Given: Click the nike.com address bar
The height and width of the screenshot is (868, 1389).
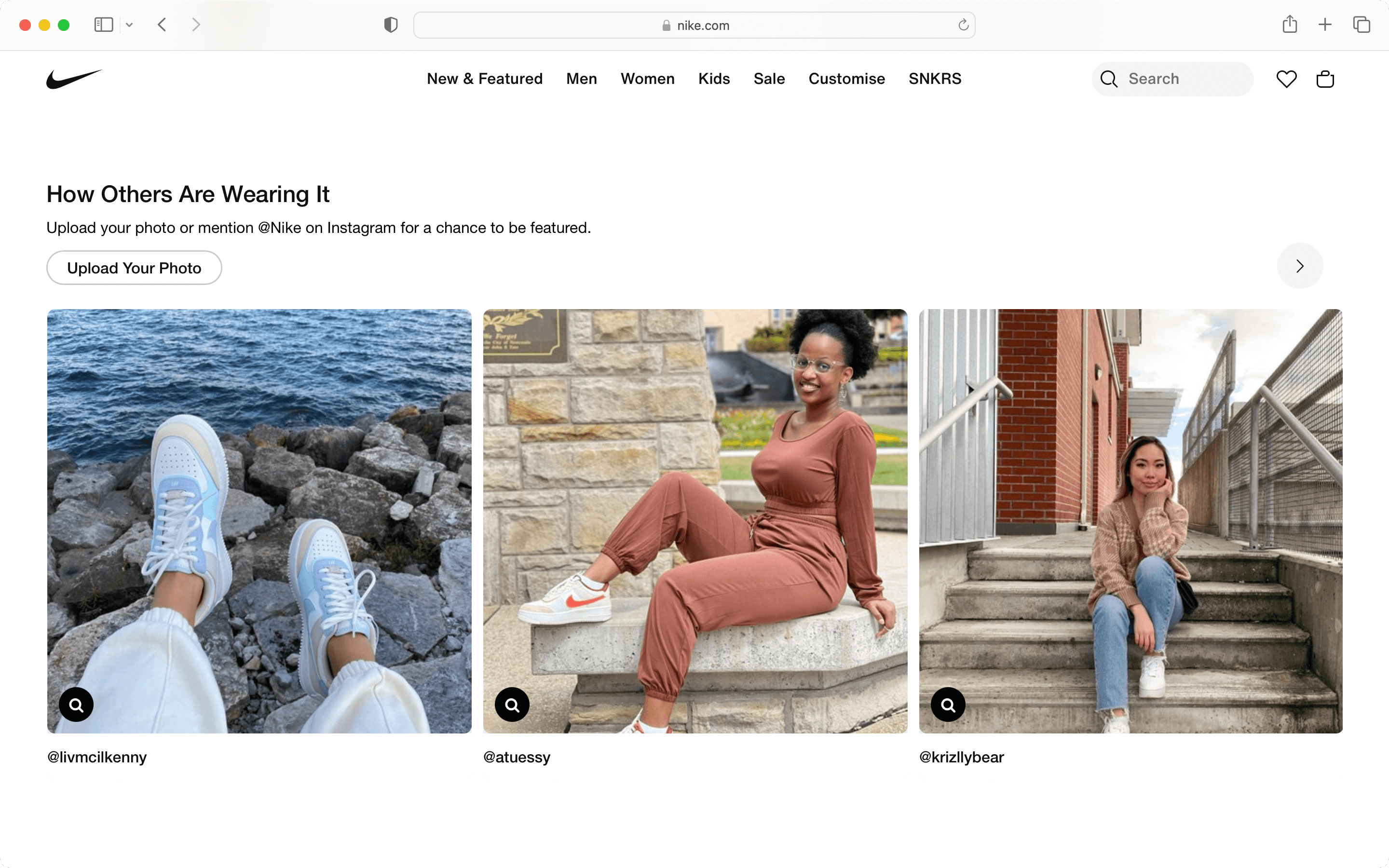Looking at the screenshot, I should click(694, 25).
